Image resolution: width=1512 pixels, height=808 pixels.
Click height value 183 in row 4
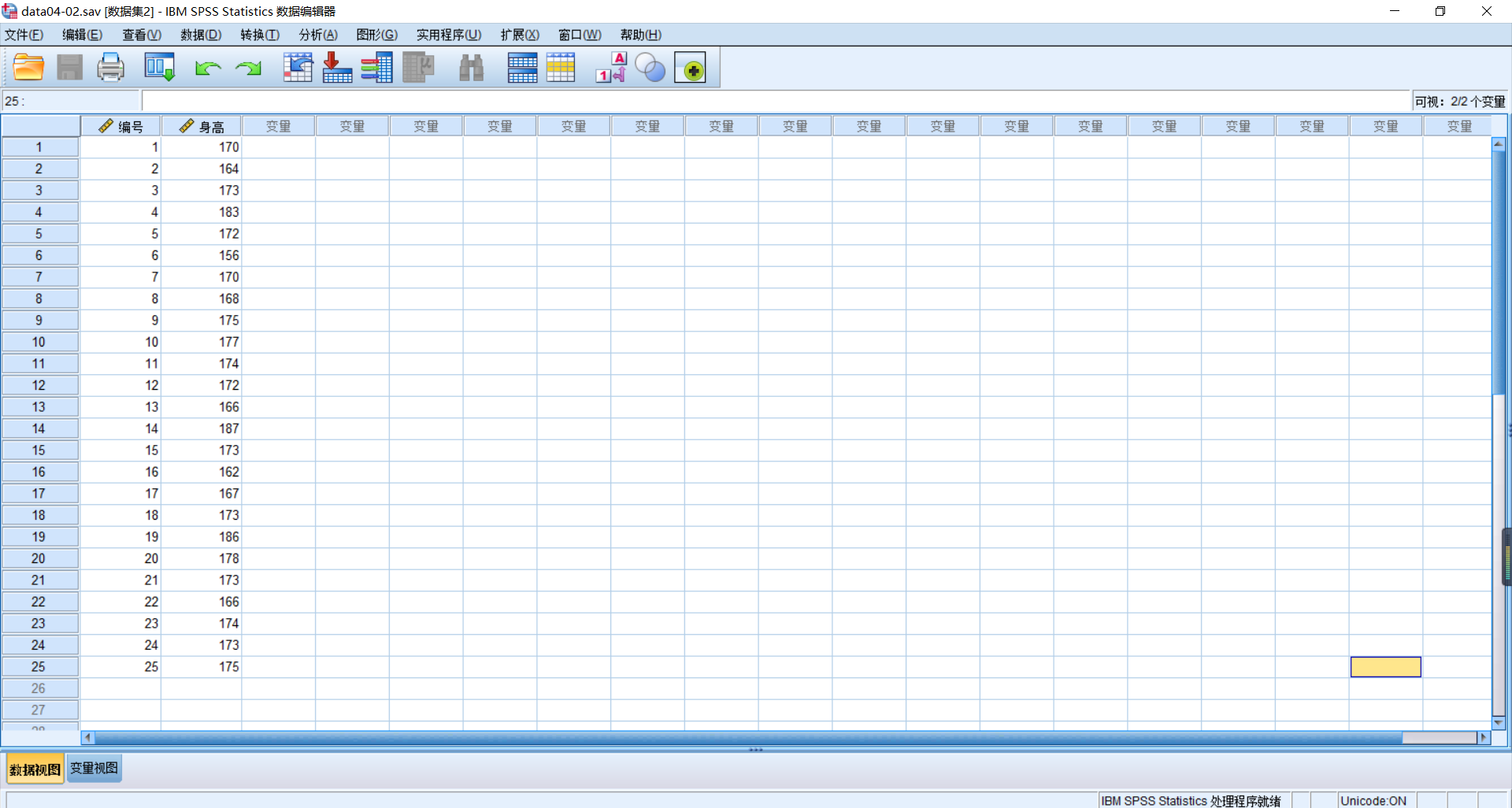click(x=202, y=213)
